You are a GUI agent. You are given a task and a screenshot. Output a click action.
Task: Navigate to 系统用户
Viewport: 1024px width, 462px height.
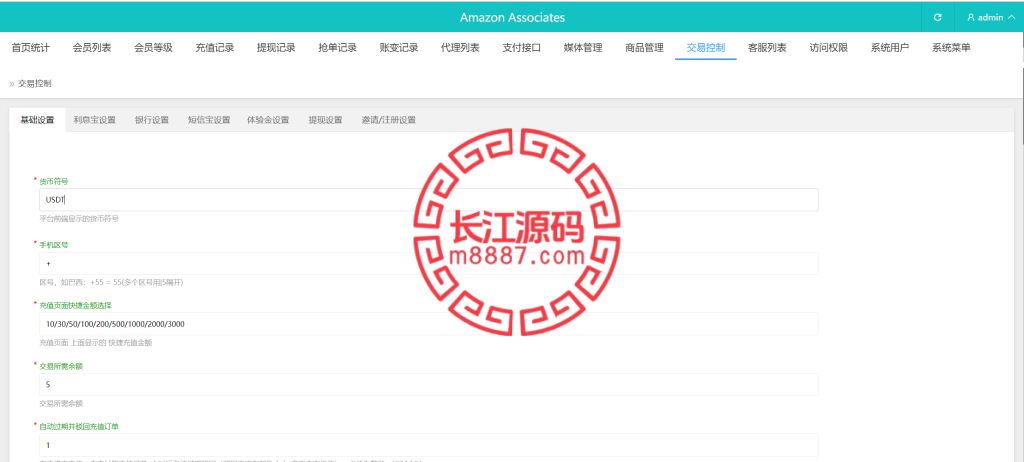[x=890, y=48]
